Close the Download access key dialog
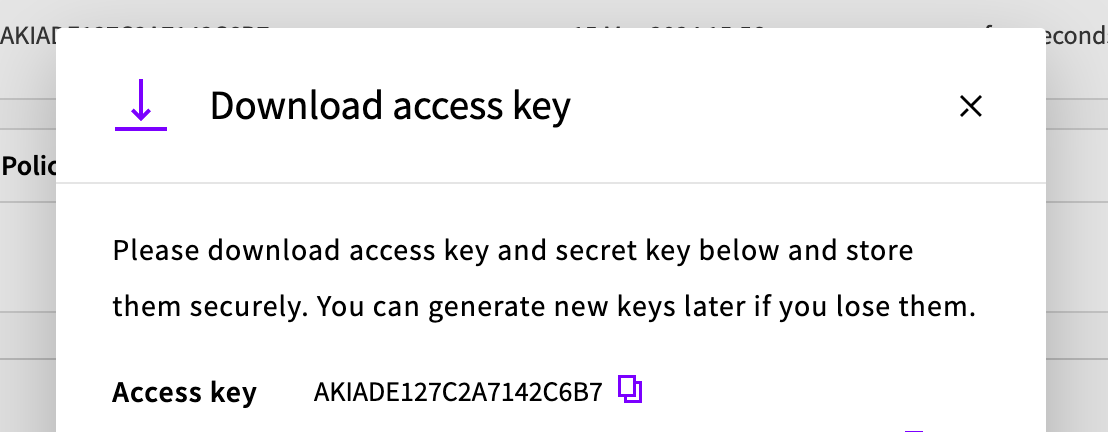Viewport: 1108px width, 432px height. (x=970, y=106)
